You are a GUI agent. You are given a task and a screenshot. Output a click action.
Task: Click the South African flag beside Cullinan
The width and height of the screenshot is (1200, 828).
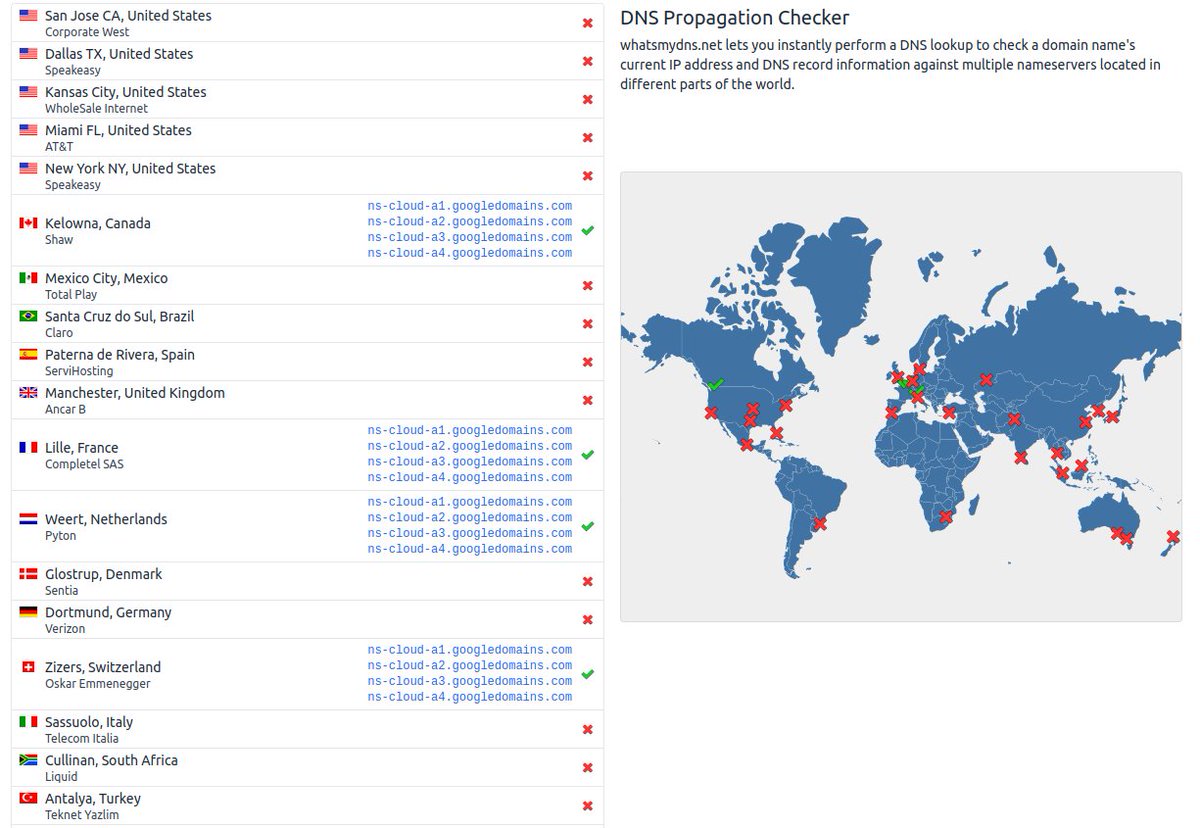tap(28, 760)
